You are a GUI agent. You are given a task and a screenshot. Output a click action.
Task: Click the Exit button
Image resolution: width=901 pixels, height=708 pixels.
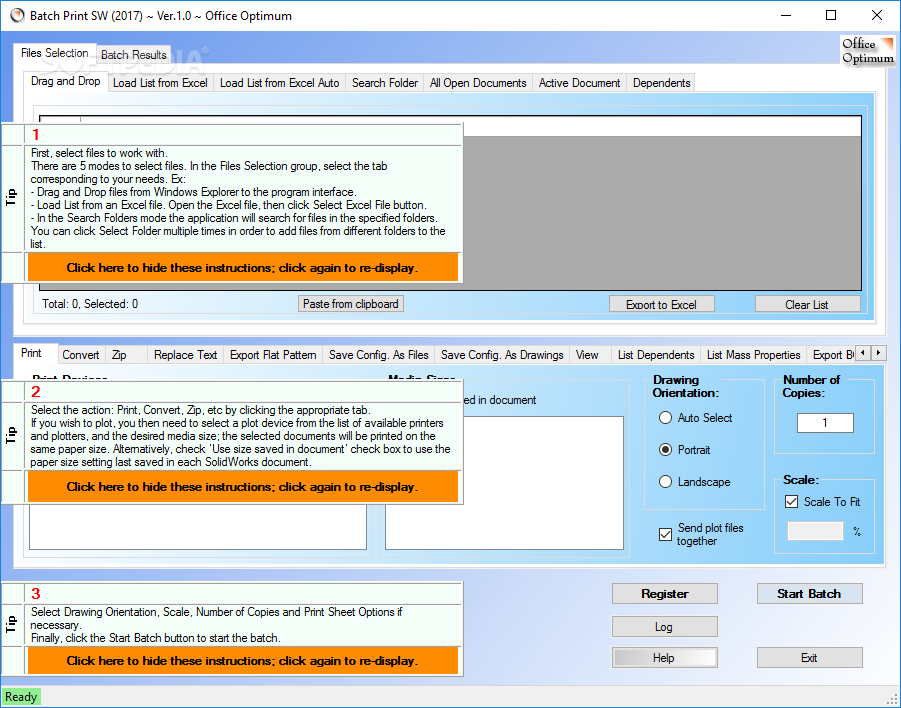point(809,657)
